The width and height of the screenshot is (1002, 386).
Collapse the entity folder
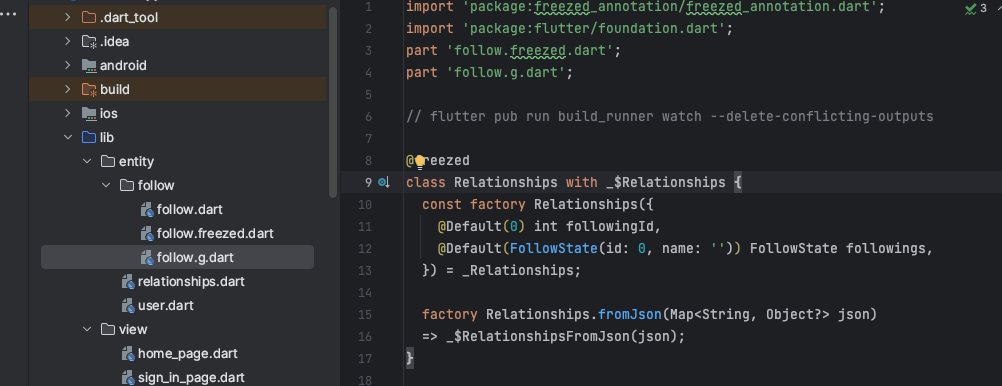tap(87, 162)
